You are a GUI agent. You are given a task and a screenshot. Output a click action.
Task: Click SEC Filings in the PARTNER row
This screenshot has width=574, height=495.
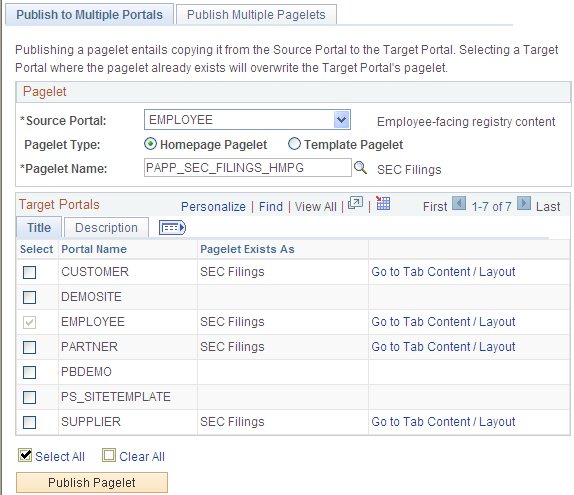click(x=232, y=346)
